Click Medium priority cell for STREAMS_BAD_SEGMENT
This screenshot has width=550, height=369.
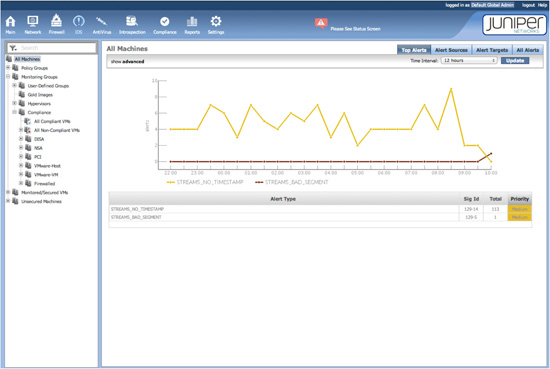[x=519, y=217]
